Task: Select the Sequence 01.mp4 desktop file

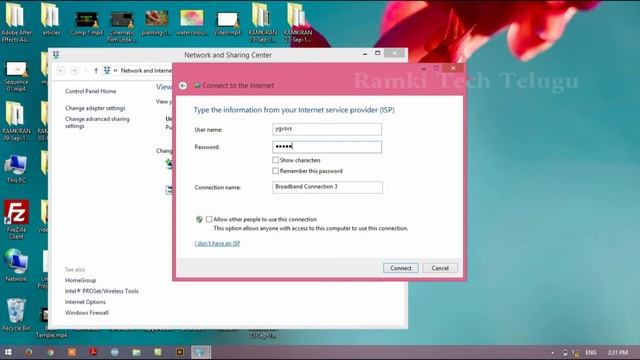Action: (16, 76)
